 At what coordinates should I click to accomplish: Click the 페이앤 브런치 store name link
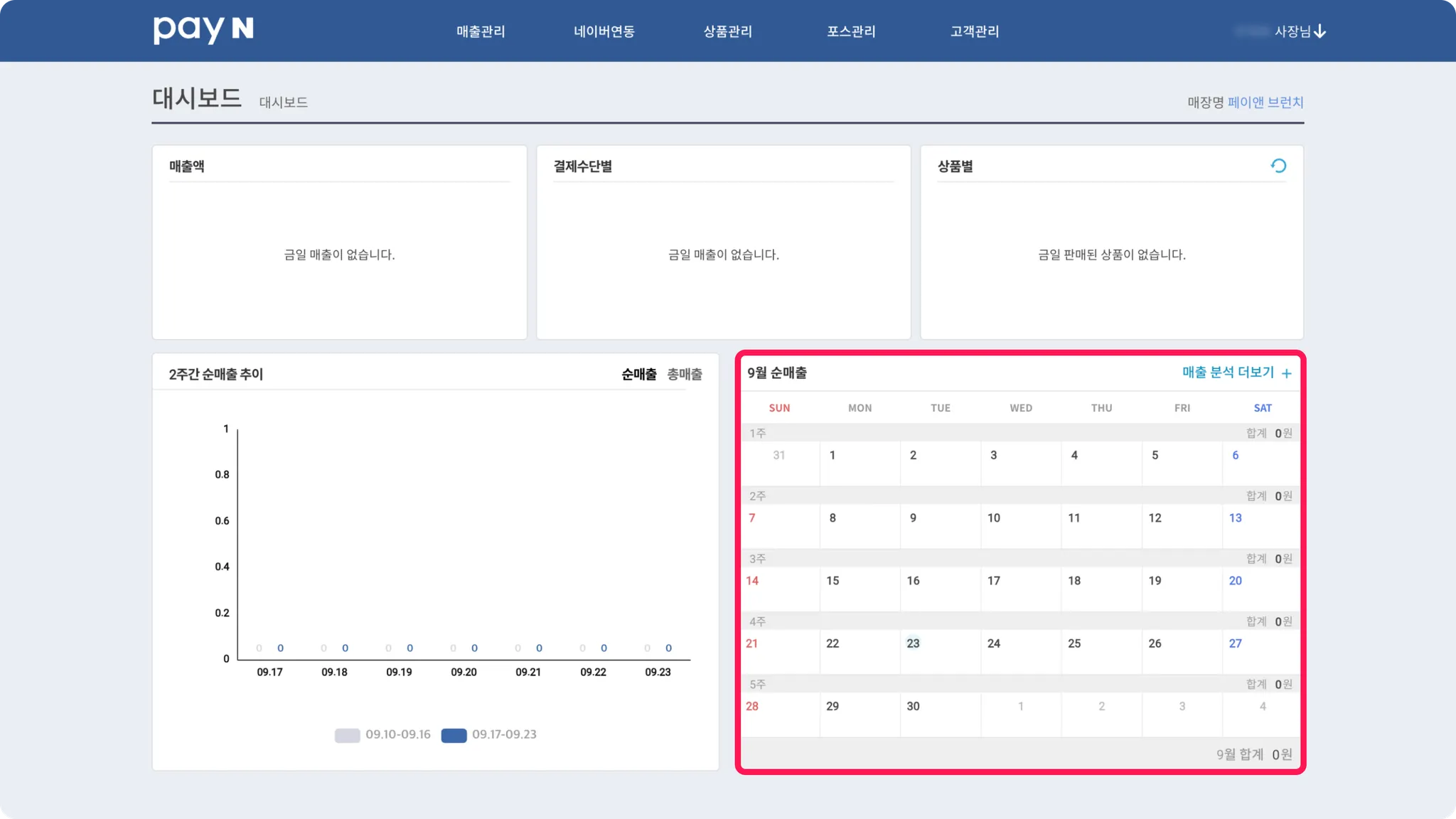[x=1265, y=102]
